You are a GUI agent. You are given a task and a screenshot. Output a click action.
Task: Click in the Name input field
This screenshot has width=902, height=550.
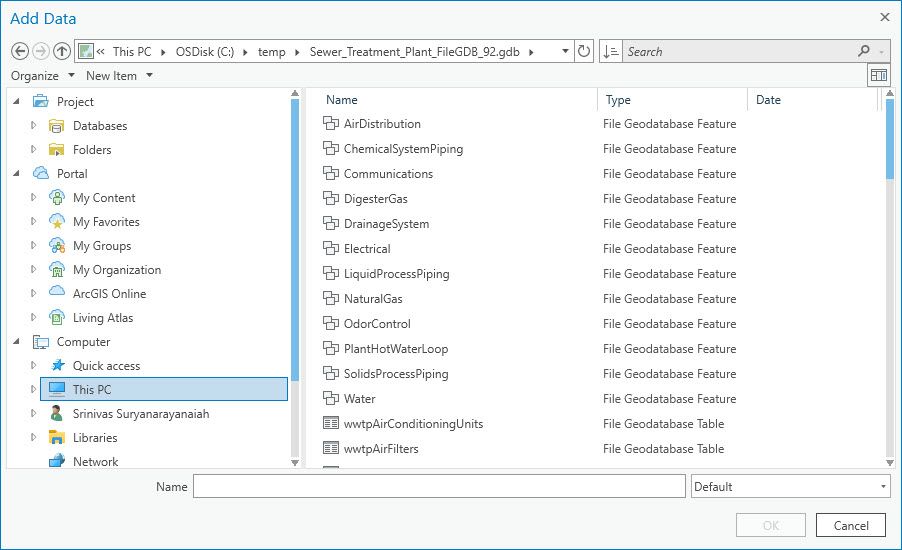[x=439, y=486]
